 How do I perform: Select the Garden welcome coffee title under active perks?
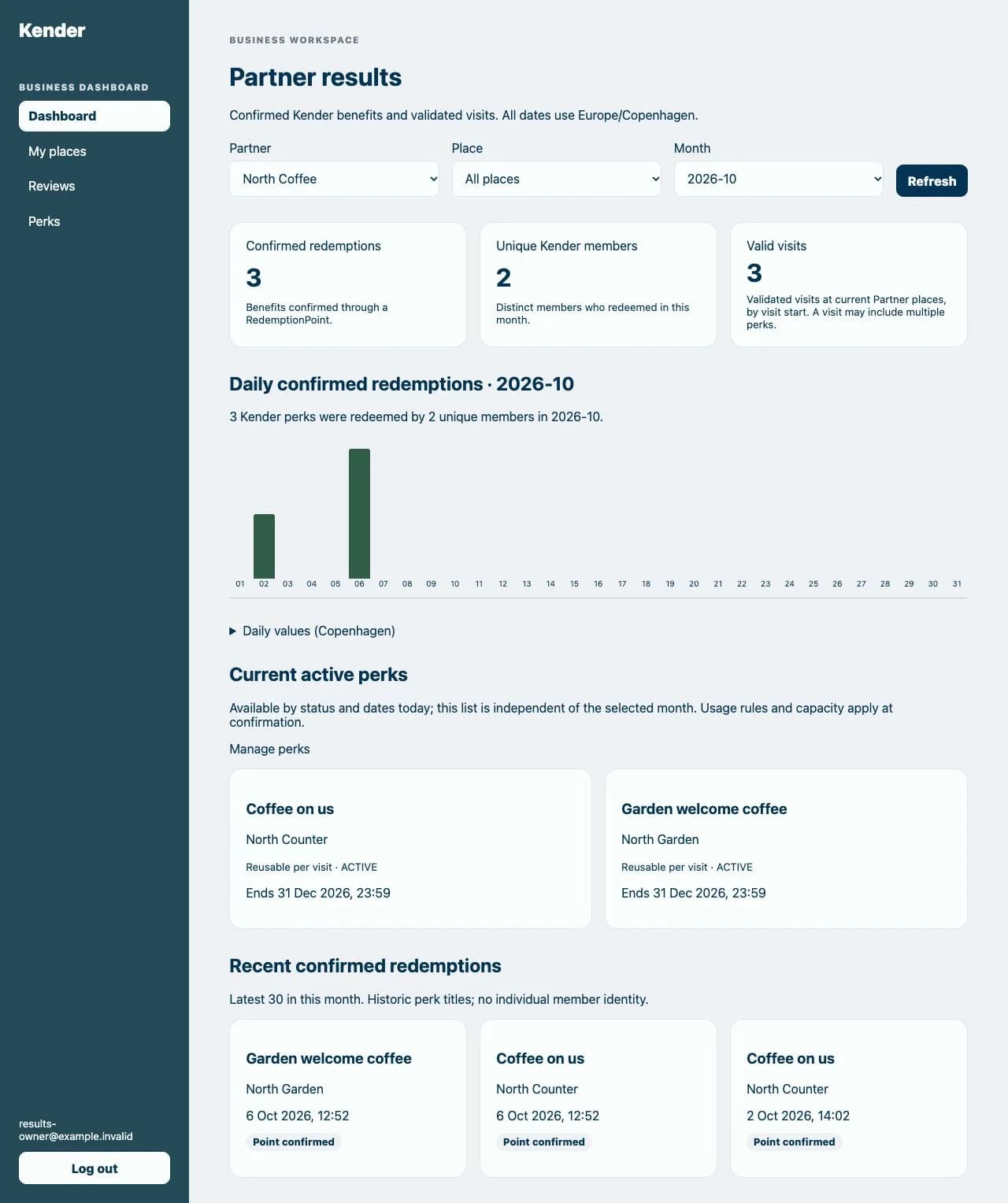pyautogui.click(x=704, y=809)
